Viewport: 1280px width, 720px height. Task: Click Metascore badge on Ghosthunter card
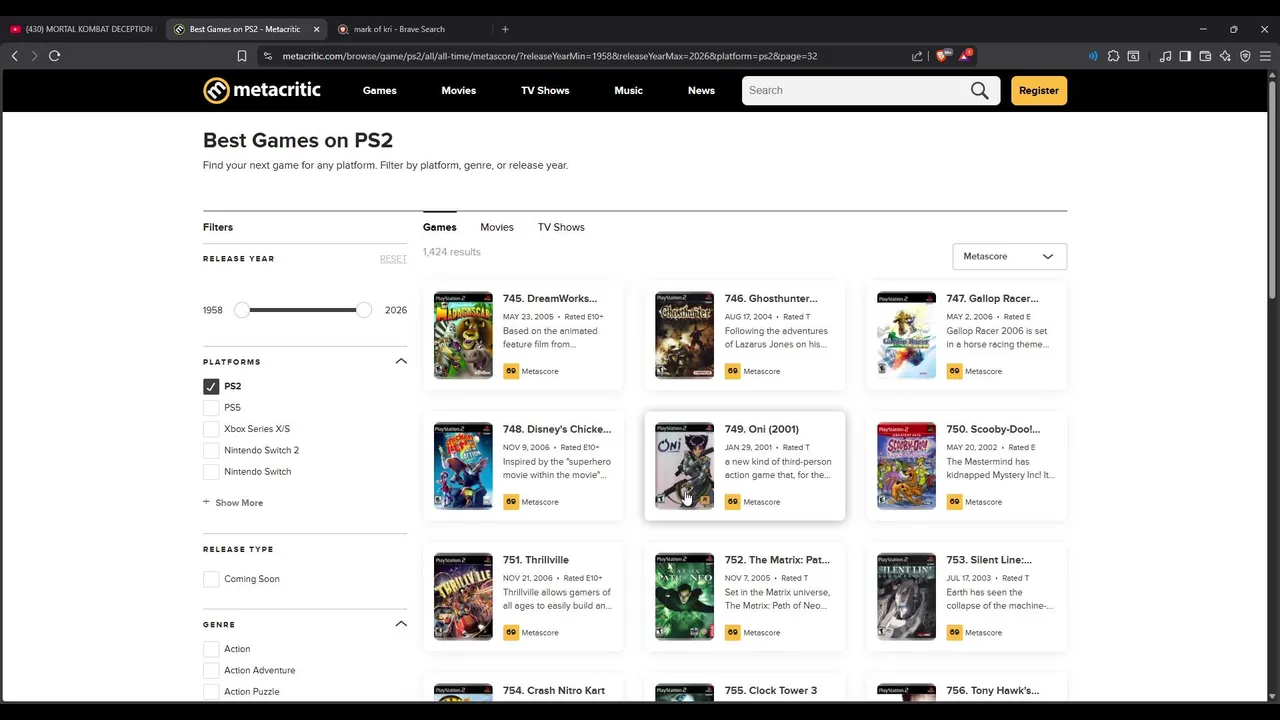coord(733,371)
